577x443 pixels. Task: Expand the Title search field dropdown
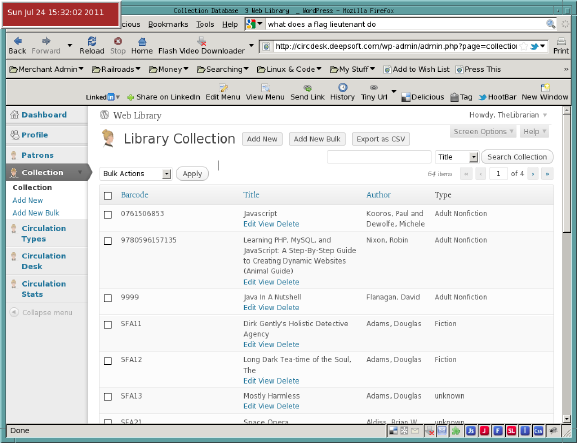pyautogui.click(x=457, y=157)
